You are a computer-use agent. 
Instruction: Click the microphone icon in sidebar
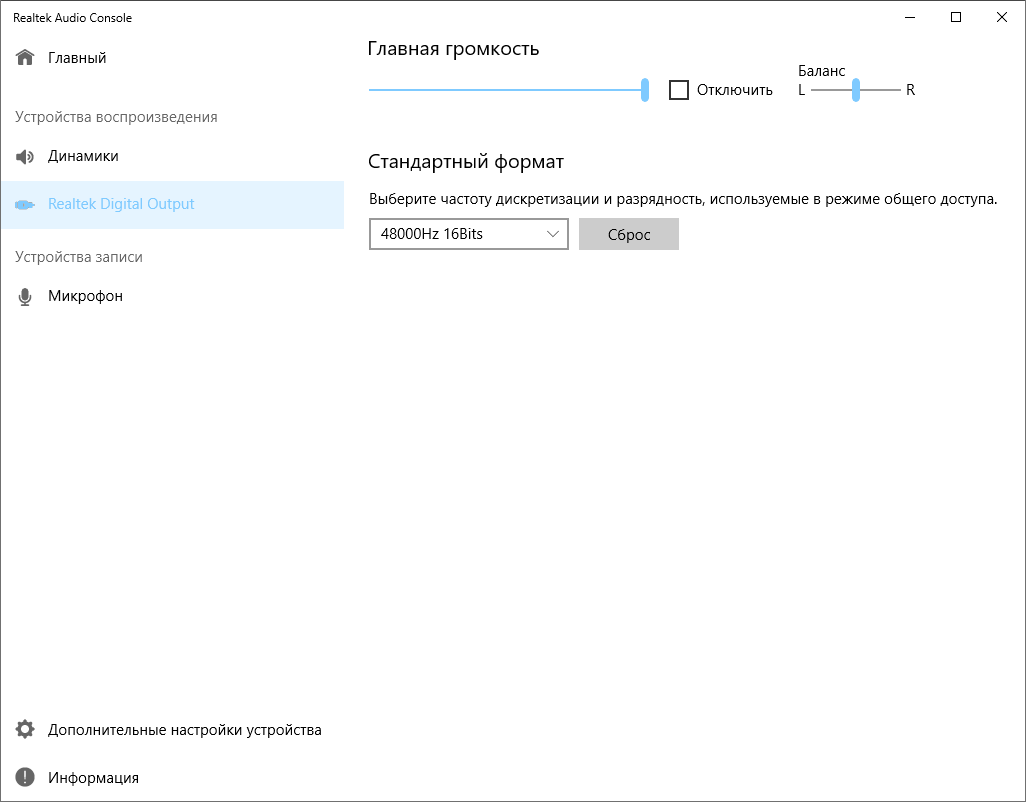pyautogui.click(x=25, y=297)
